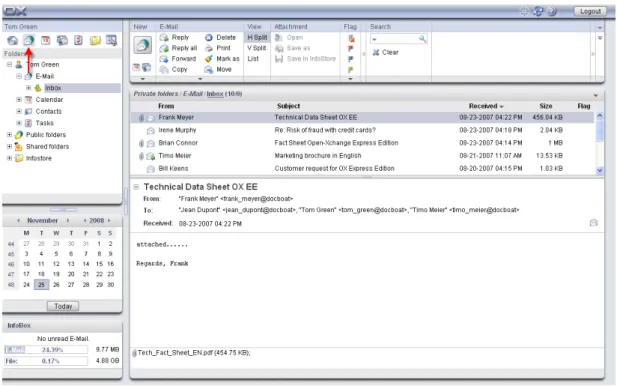Select the Inbox folder in the tree
The image size is (617, 386).
53,88
